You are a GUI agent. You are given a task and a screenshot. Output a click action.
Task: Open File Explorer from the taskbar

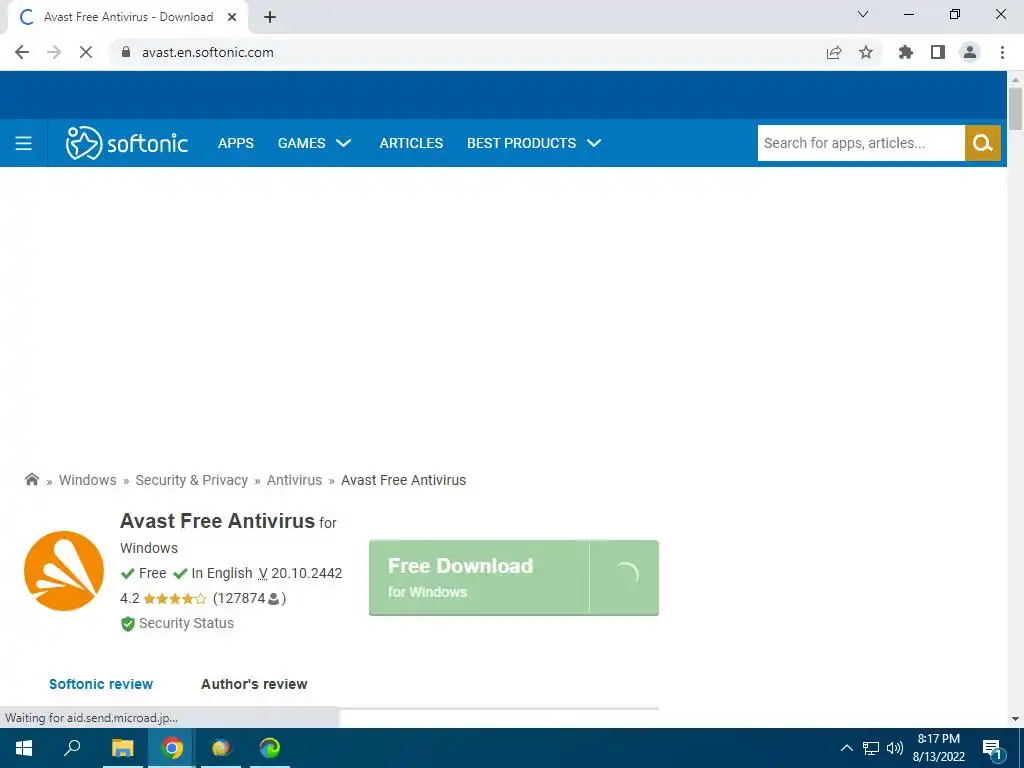(x=122, y=748)
